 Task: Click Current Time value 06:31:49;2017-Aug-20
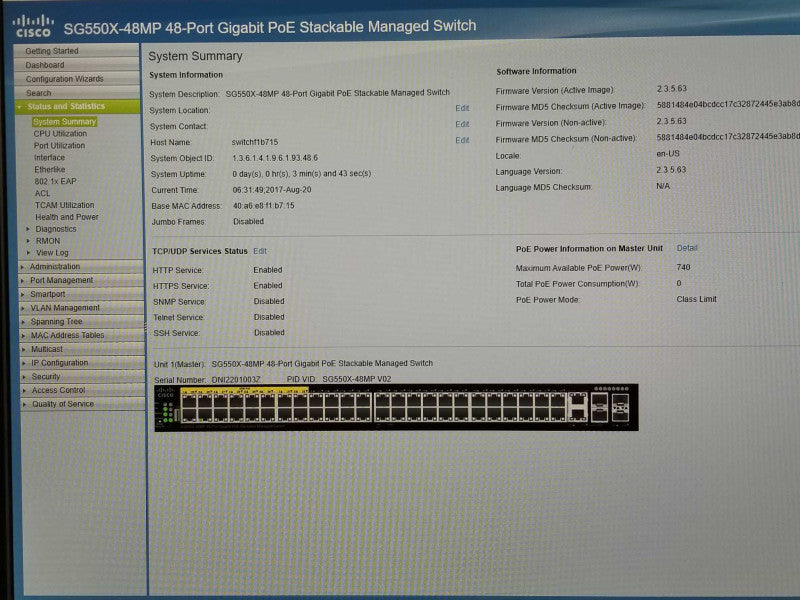point(272,190)
